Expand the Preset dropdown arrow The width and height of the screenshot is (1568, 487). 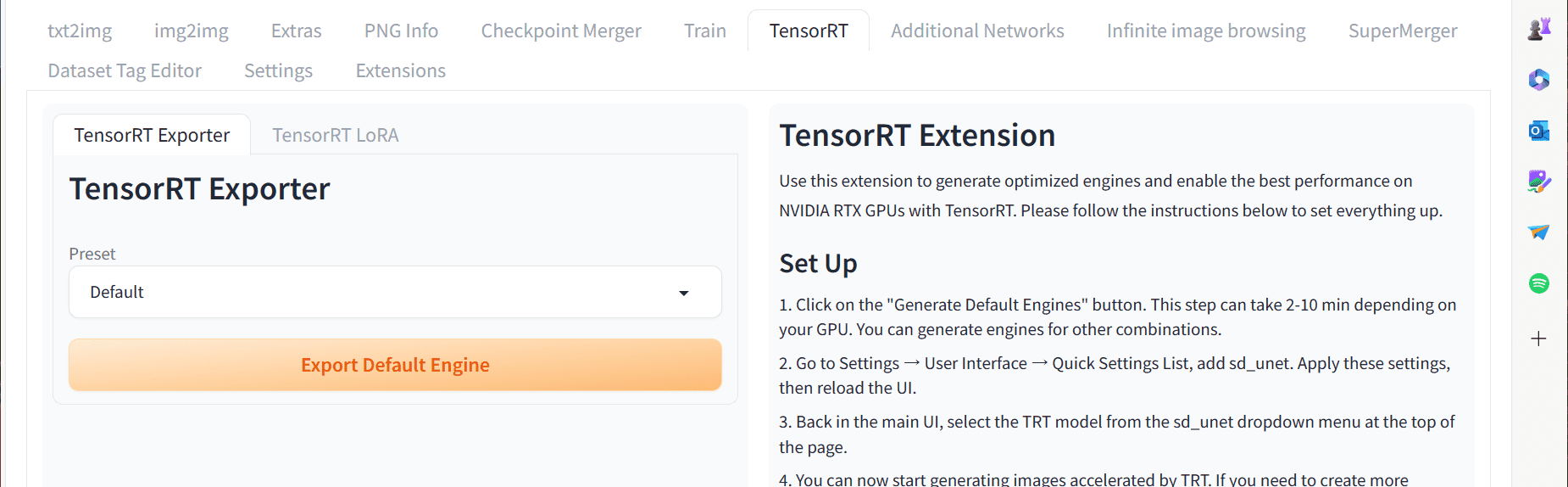click(684, 293)
